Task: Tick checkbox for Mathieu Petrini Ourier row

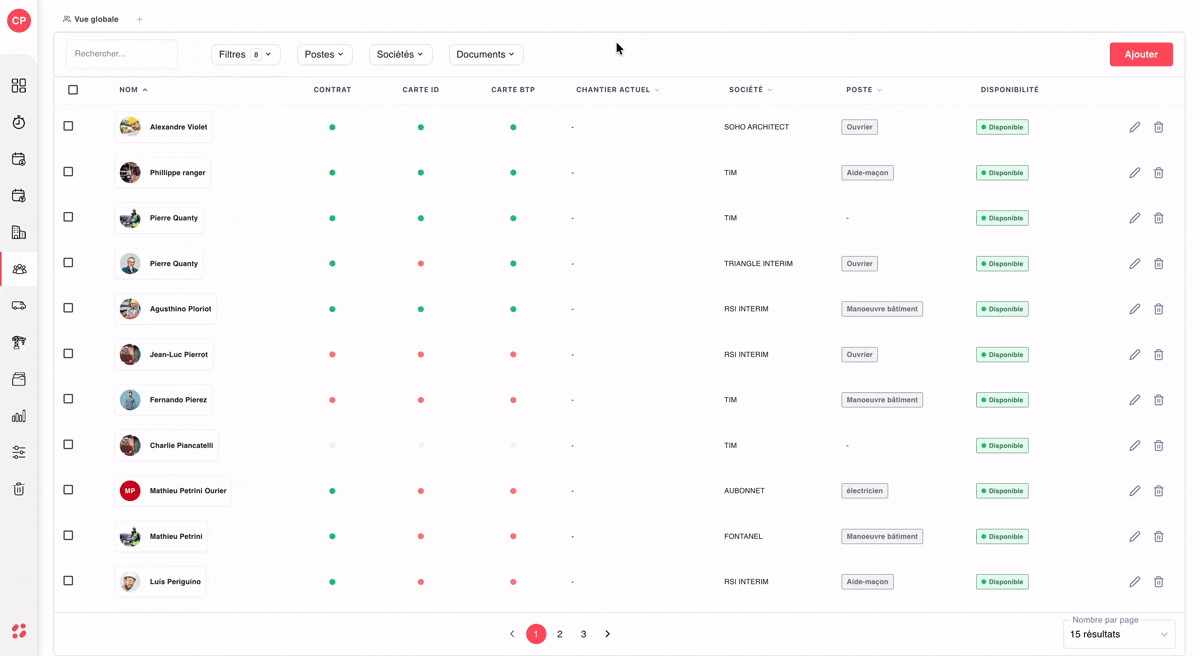Action: 68,490
